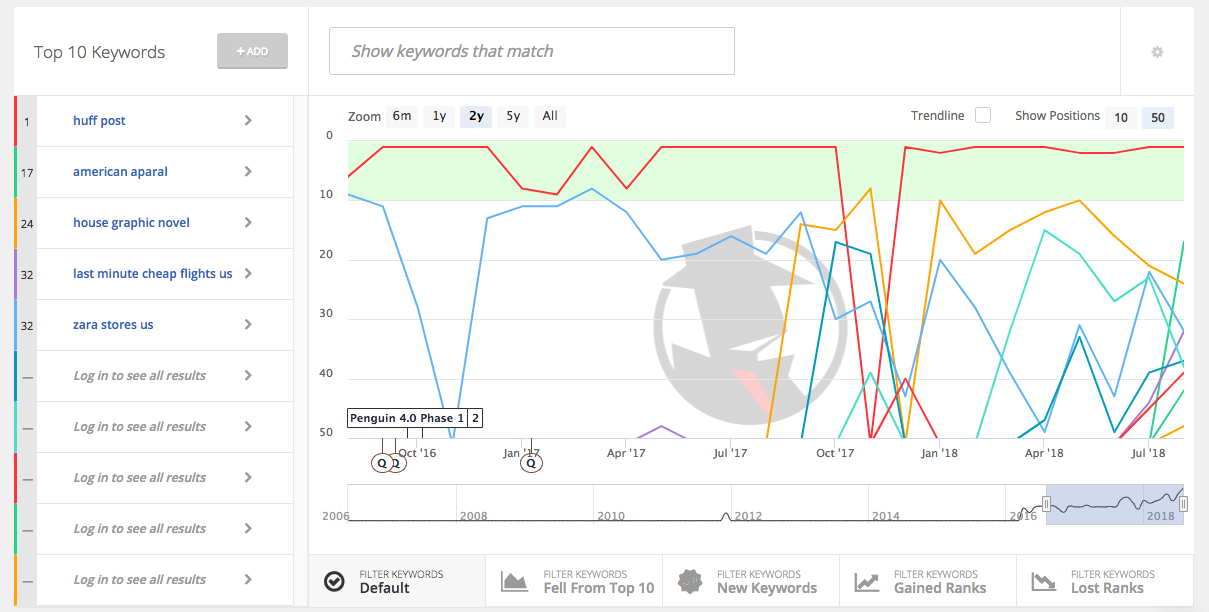Select the All zoom range
This screenshot has width=1209, height=612.
coord(549,115)
